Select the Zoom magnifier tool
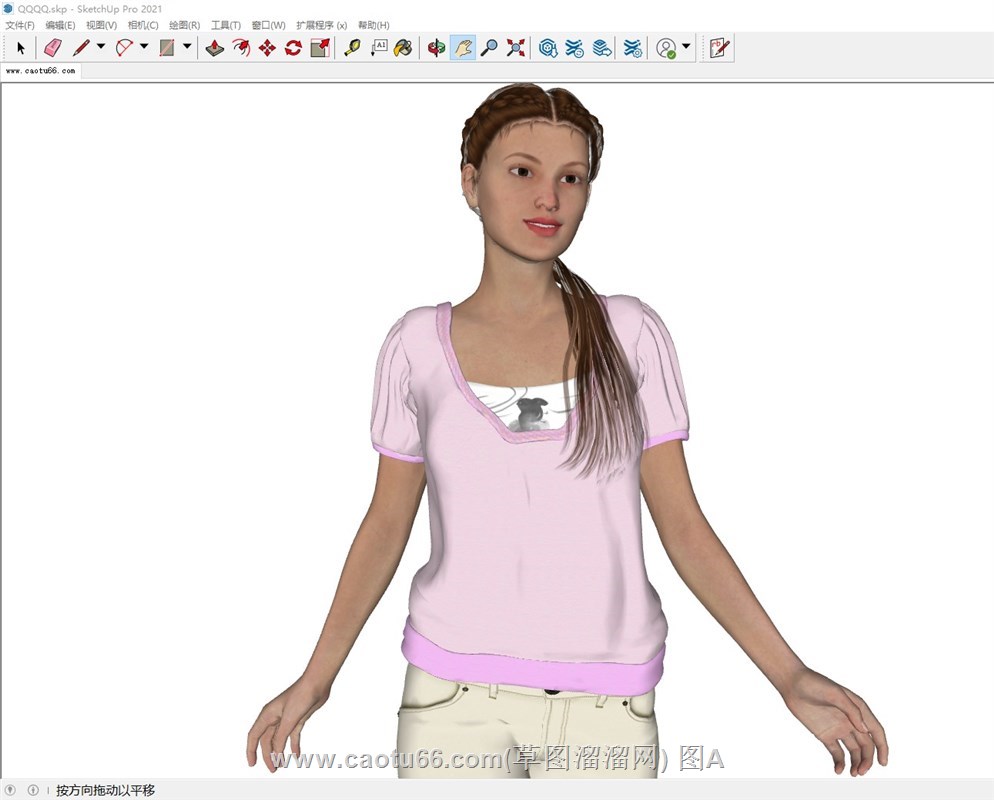 click(x=489, y=48)
